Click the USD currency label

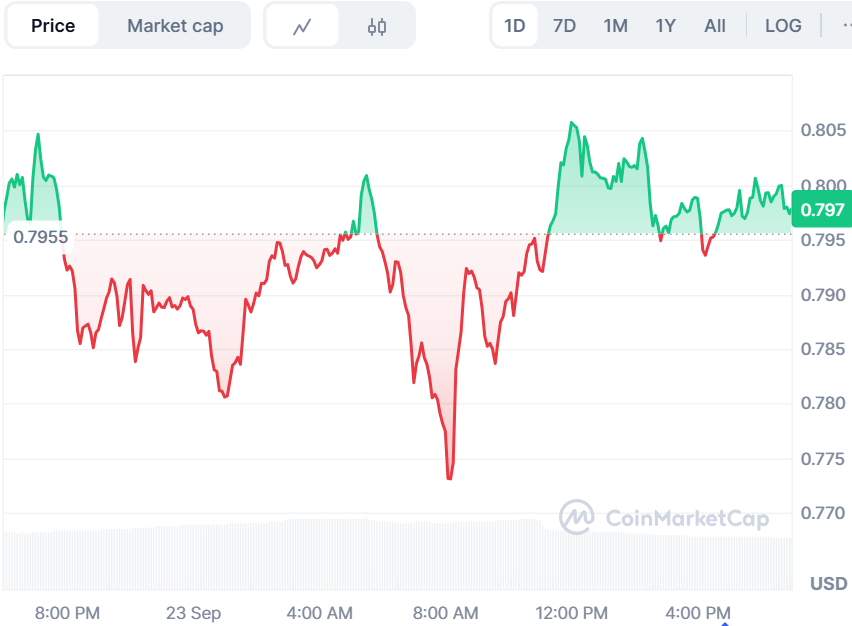[828, 583]
